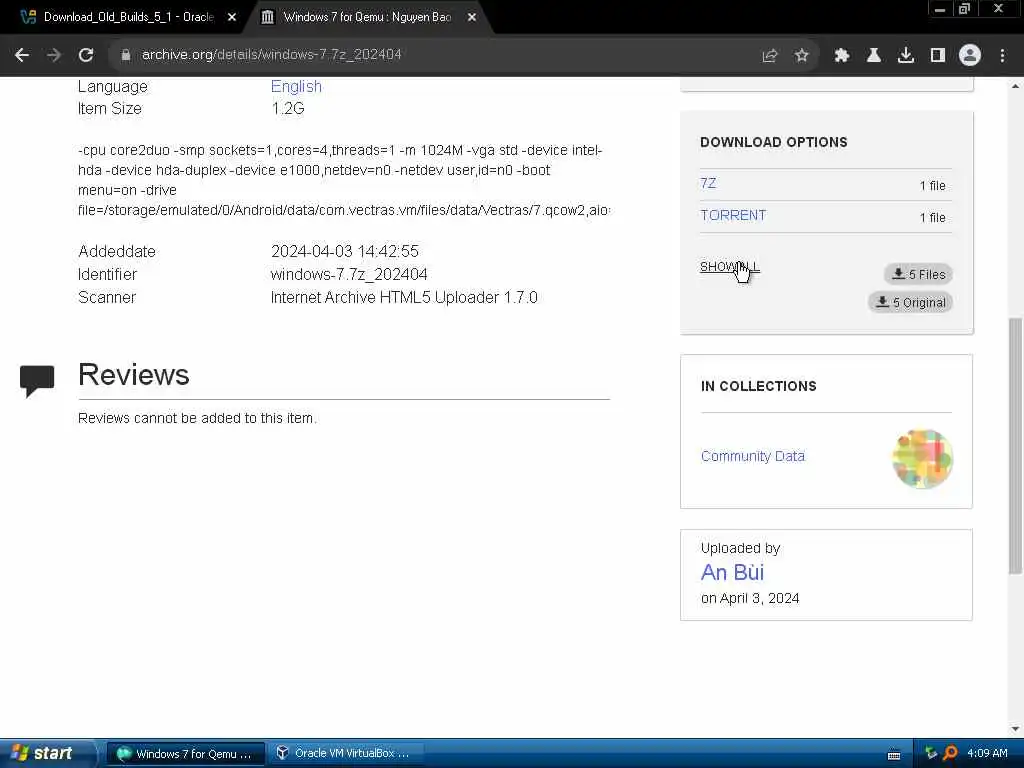Click the 4:09 AM taskbar clock
The image size is (1024, 768).
[987, 753]
